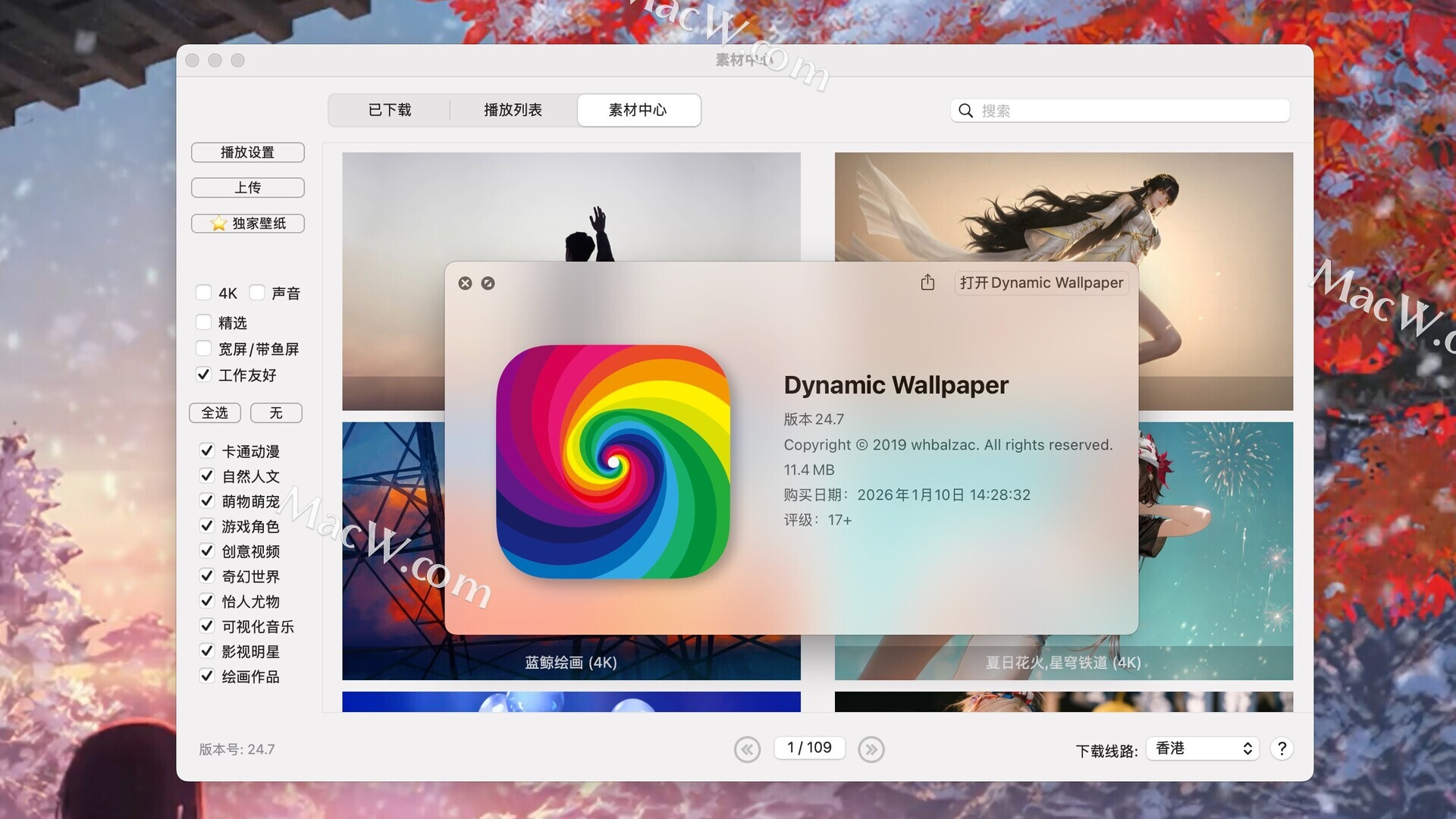Click the circled slash icon in popup
Image resolution: width=1456 pixels, height=819 pixels.
(x=488, y=283)
